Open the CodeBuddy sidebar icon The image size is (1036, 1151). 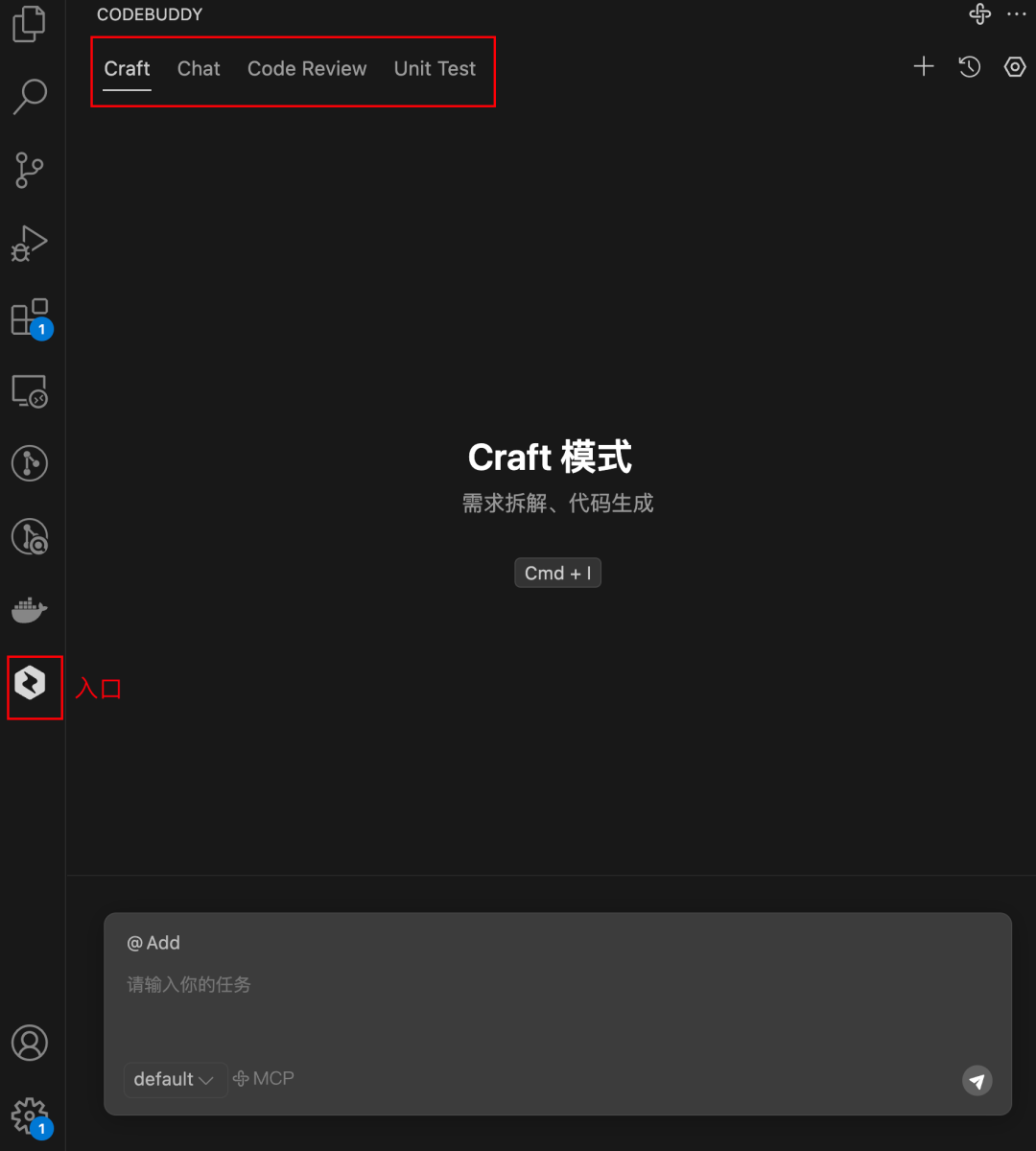(31, 684)
